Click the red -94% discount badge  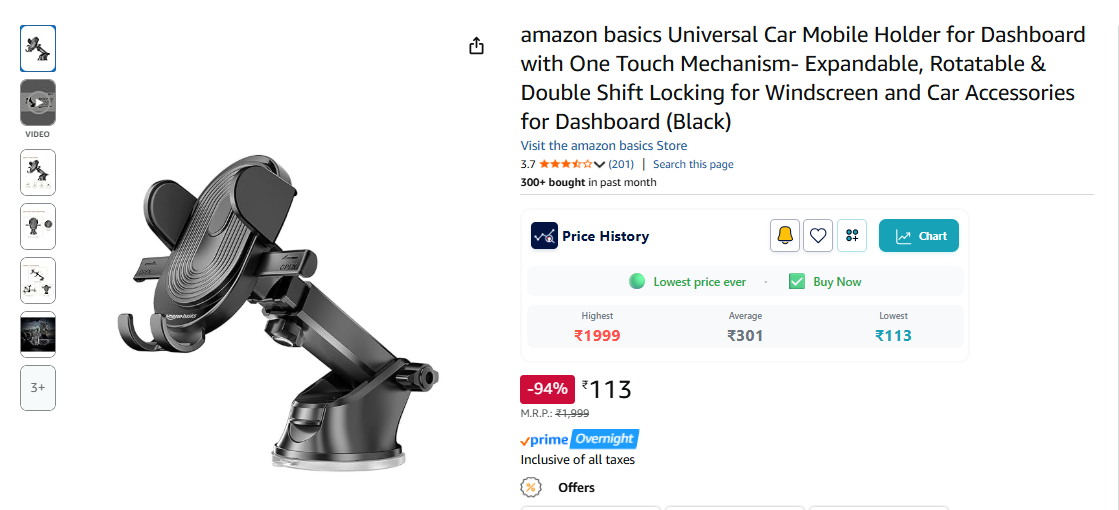pyautogui.click(x=547, y=389)
